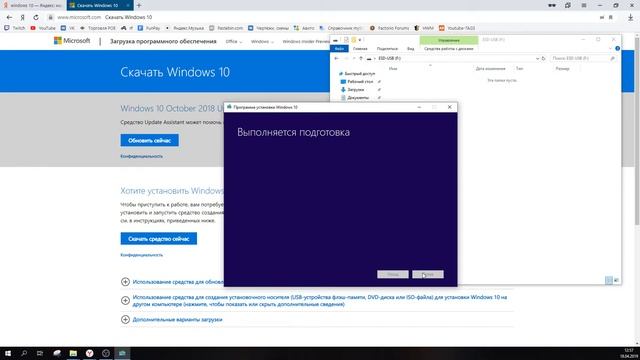Open the browser hamburger menu icon
The width and height of the screenshot is (640, 360).
point(584,5)
